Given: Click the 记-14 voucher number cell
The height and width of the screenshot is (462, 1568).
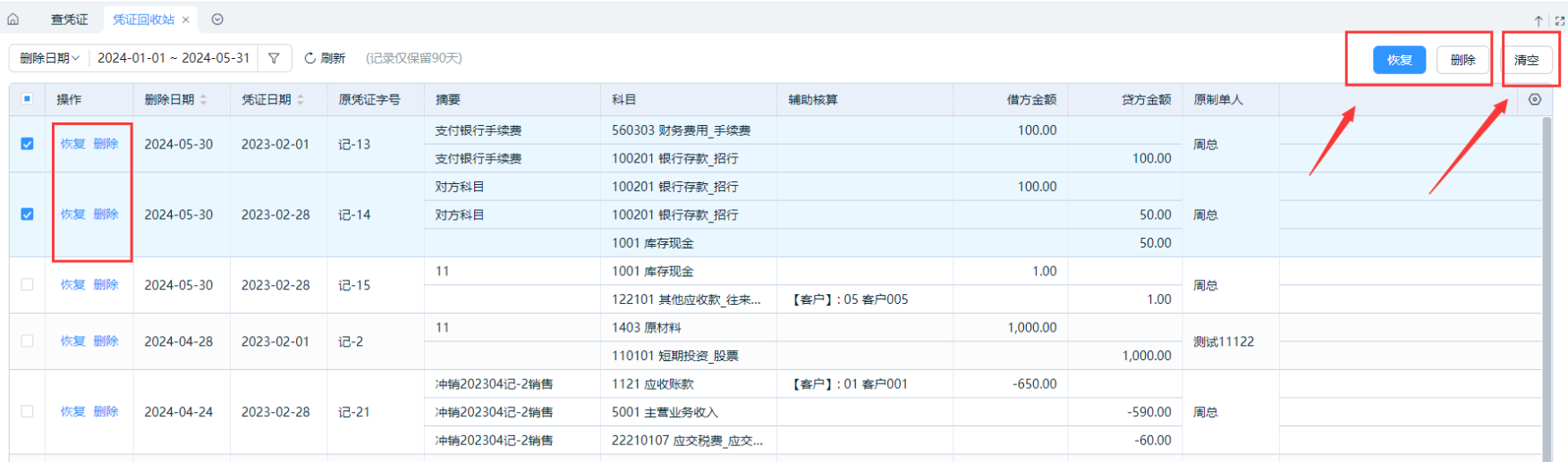Looking at the screenshot, I should [x=376, y=214].
